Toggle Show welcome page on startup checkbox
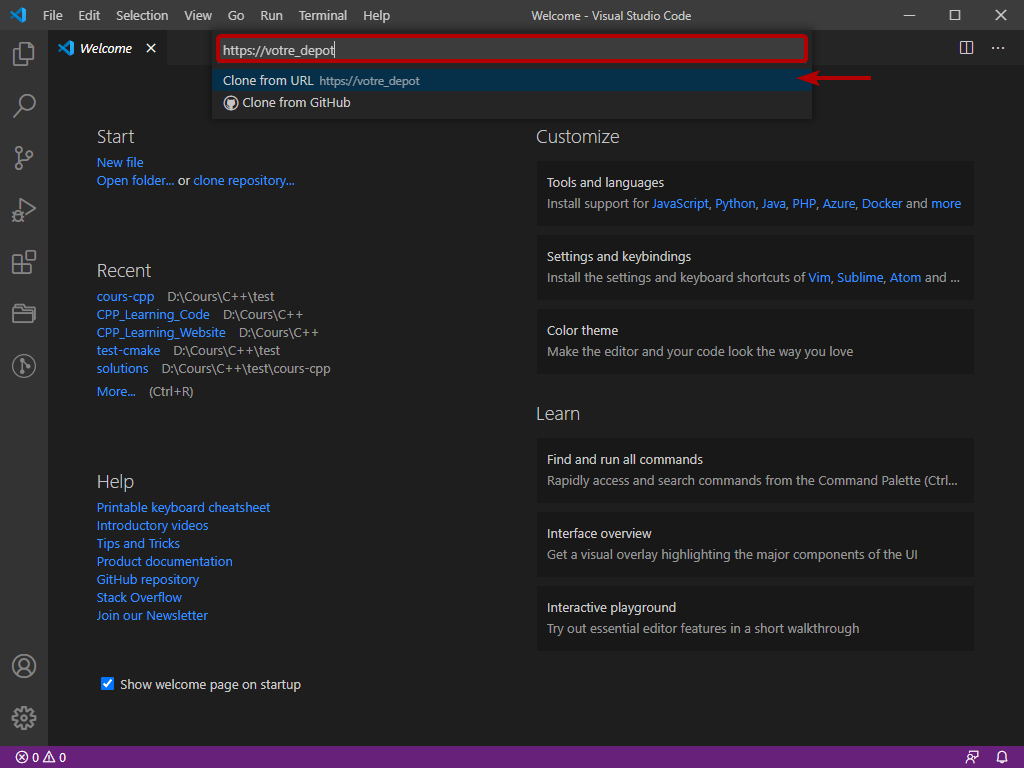The width and height of the screenshot is (1024, 768). coord(107,684)
